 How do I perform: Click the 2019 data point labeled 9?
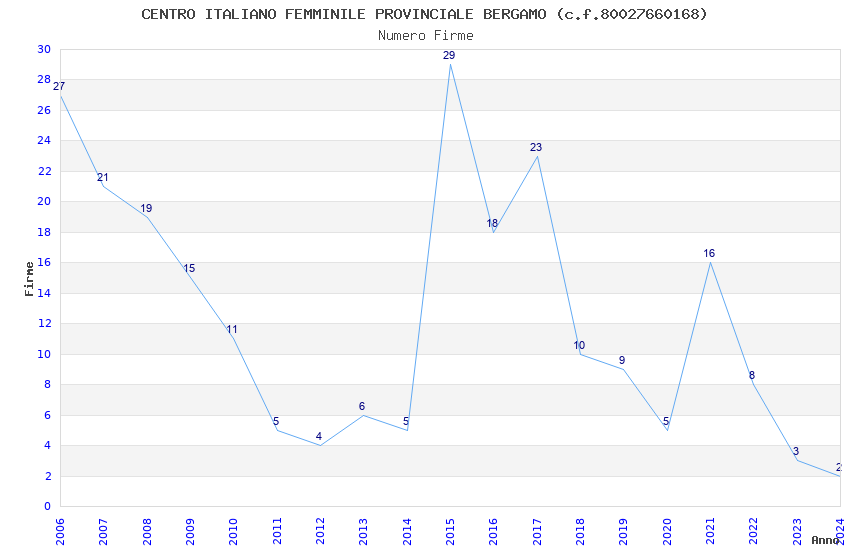point(623,370)
